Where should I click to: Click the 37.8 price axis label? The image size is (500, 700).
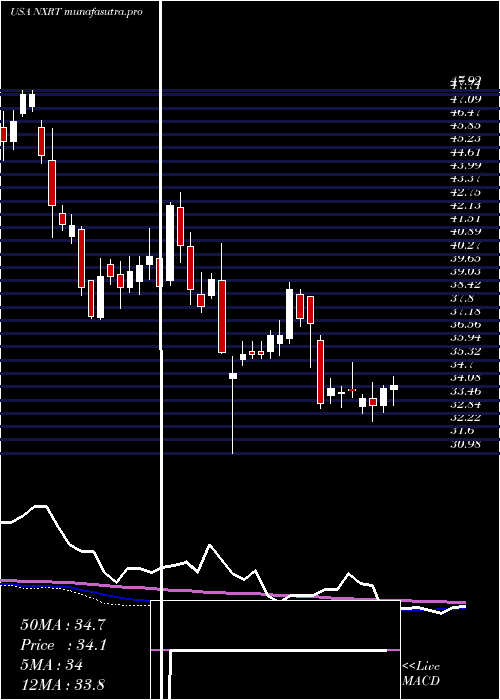pyautogui.click(x=463, y=298)
